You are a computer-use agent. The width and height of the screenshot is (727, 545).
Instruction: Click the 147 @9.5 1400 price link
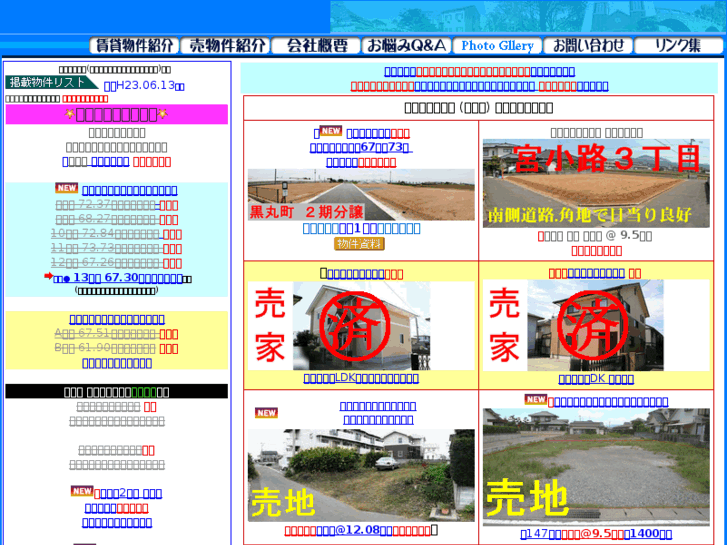(596, 534)
